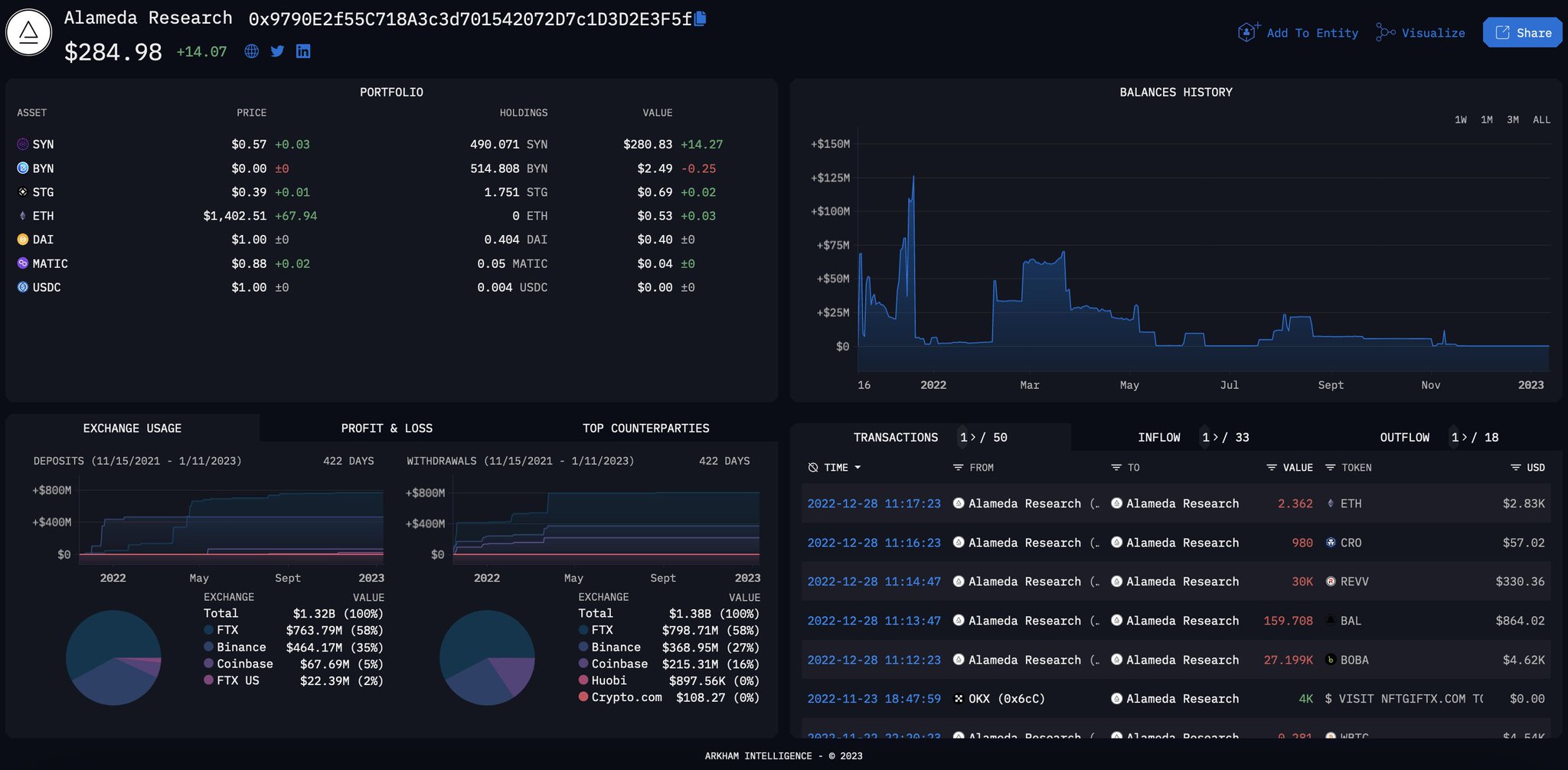
Task: Open the 2022-12-28 11:17:23 transaction link
Action: pyautogui.click(x=874, y=503)
